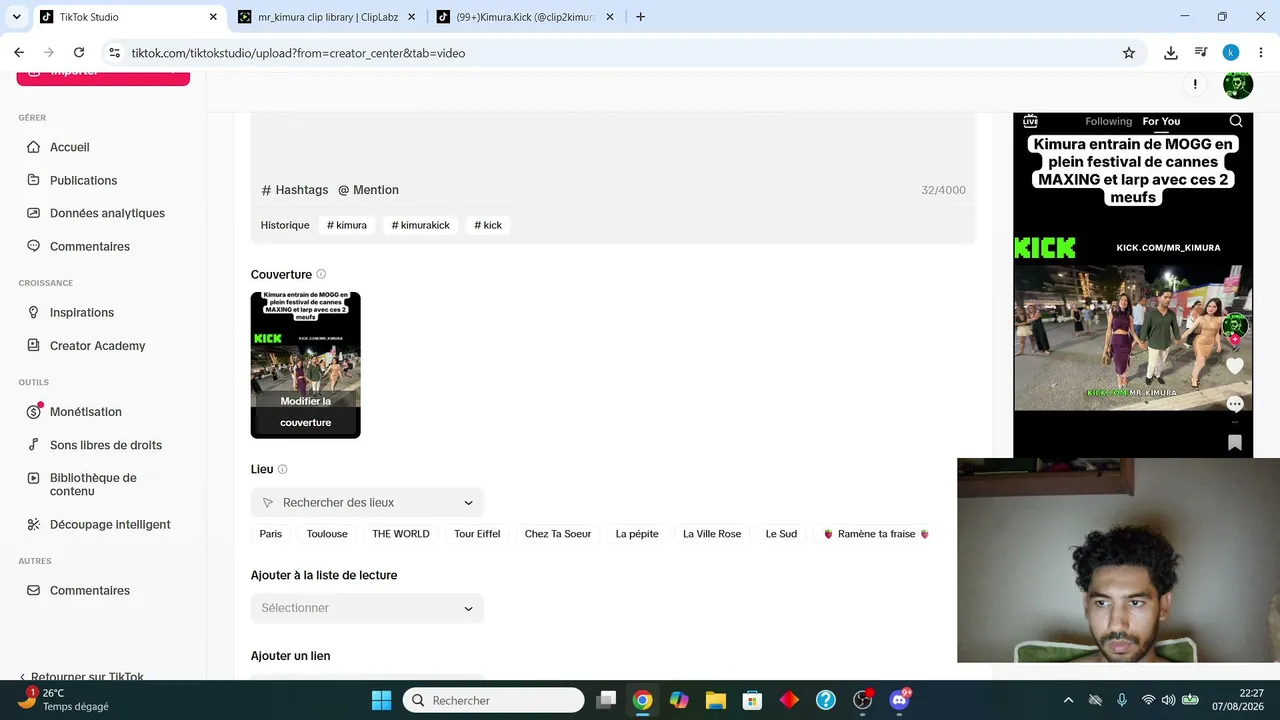This screenshot has height=720, width=1280.
Task: Click the heart like icon in preview
Action: [x=1235, y=366]
